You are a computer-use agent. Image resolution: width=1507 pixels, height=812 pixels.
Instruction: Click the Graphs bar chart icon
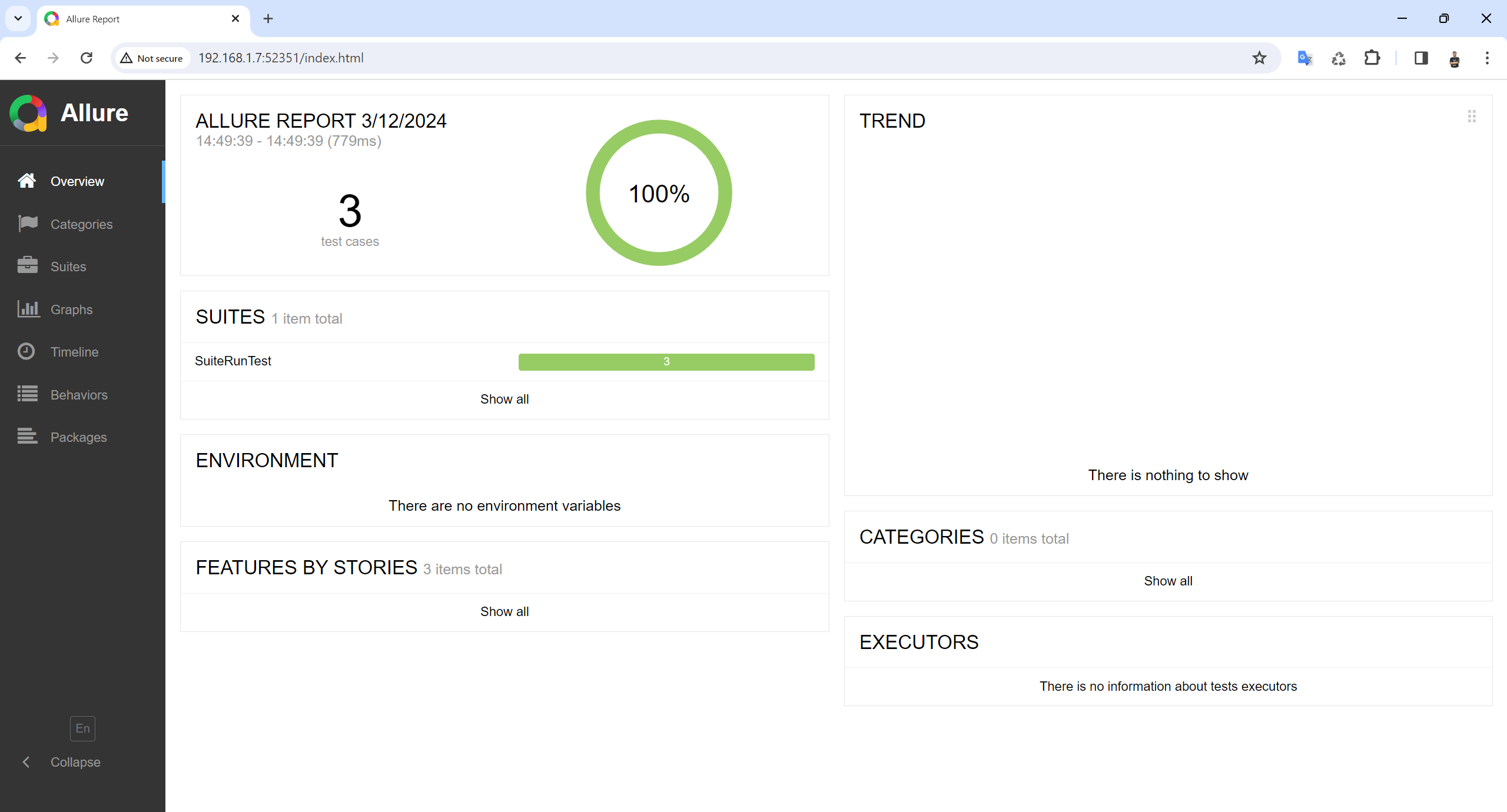[x=28, y=309]
